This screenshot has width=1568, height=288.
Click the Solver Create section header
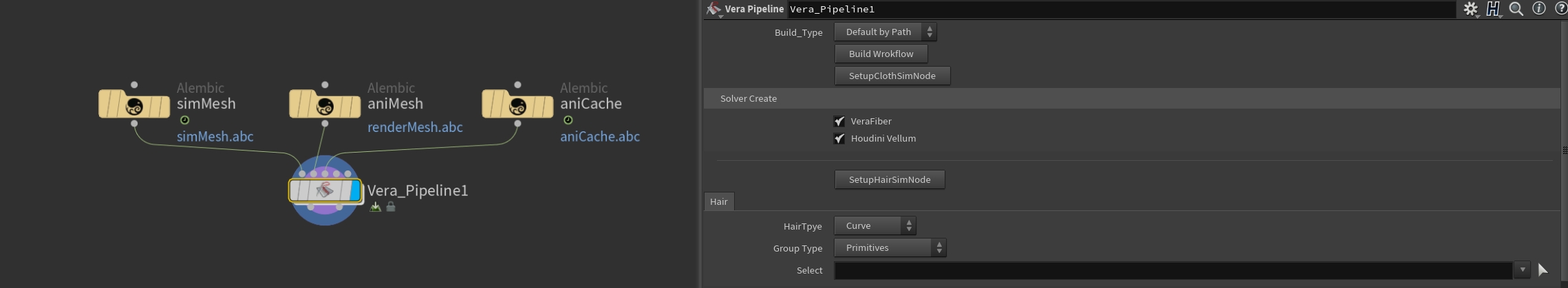point(1132,98)
